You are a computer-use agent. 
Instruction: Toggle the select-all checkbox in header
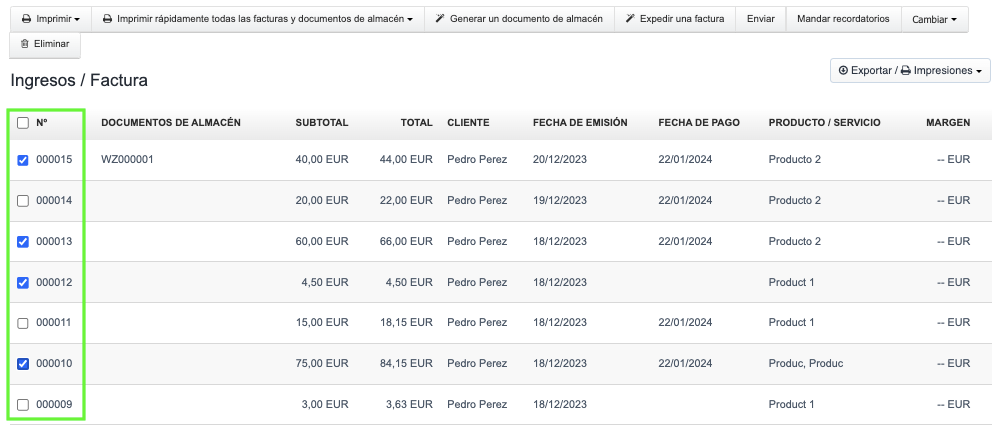point(23,123)
